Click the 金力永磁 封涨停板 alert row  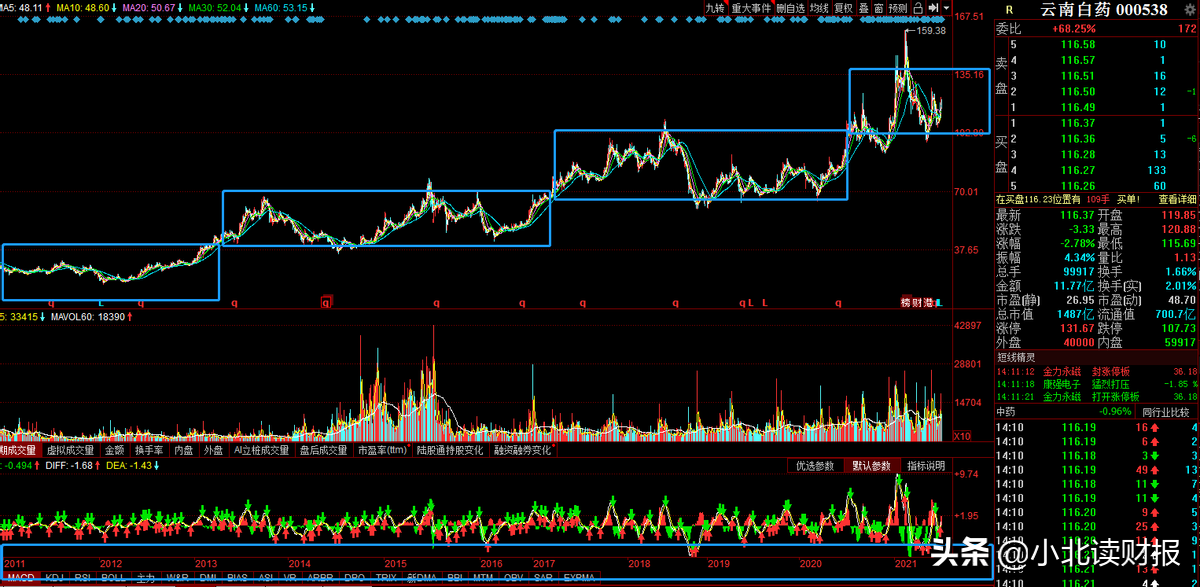point(1097,371)
